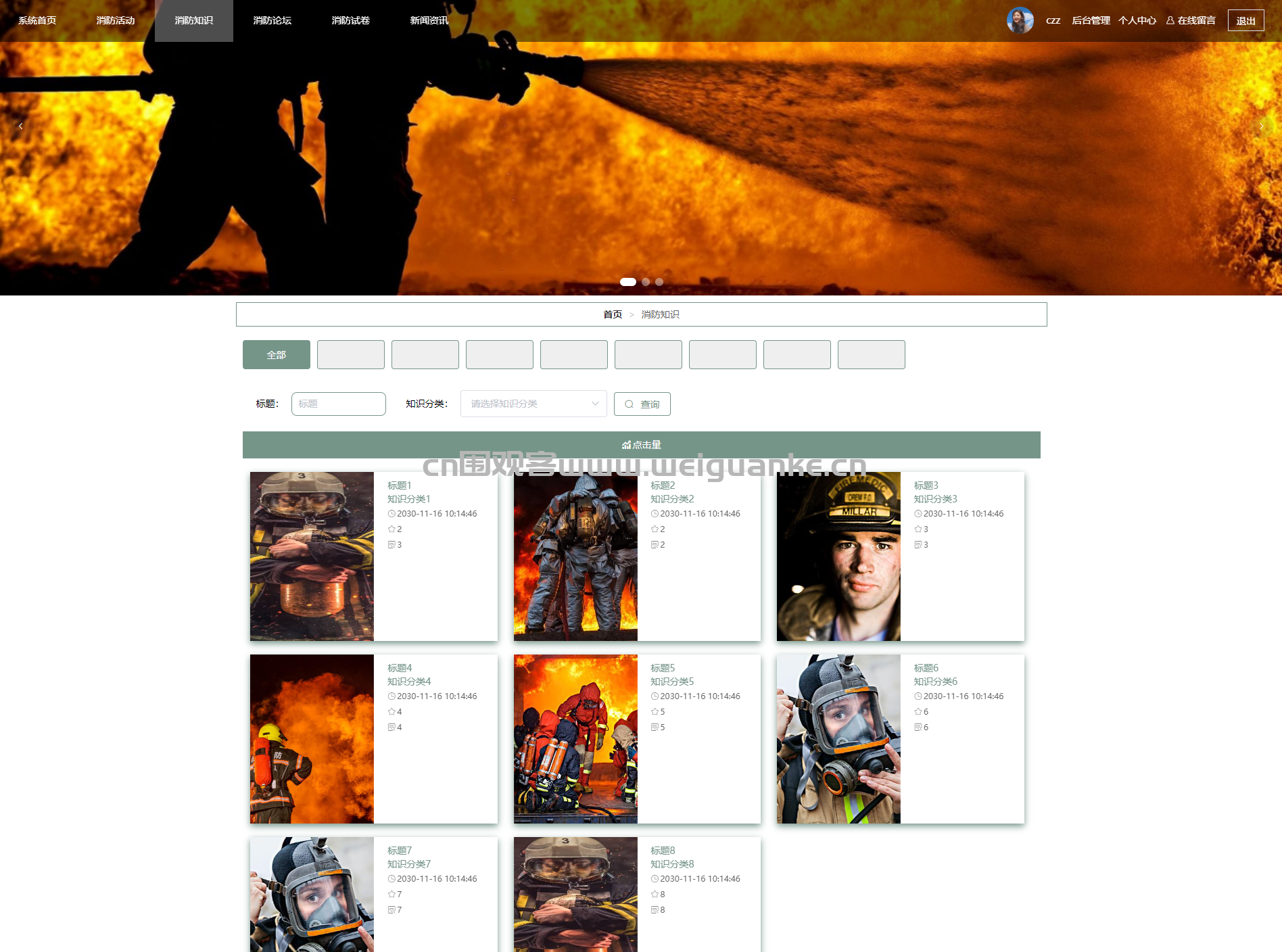Click the comment icon on 标题2 card

click(655, 545)
